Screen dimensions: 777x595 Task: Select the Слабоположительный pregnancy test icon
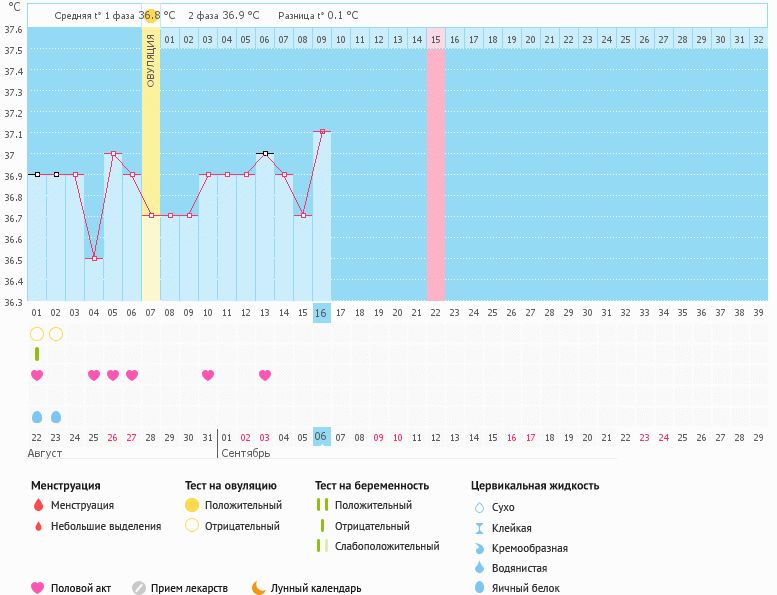(321, 546)
